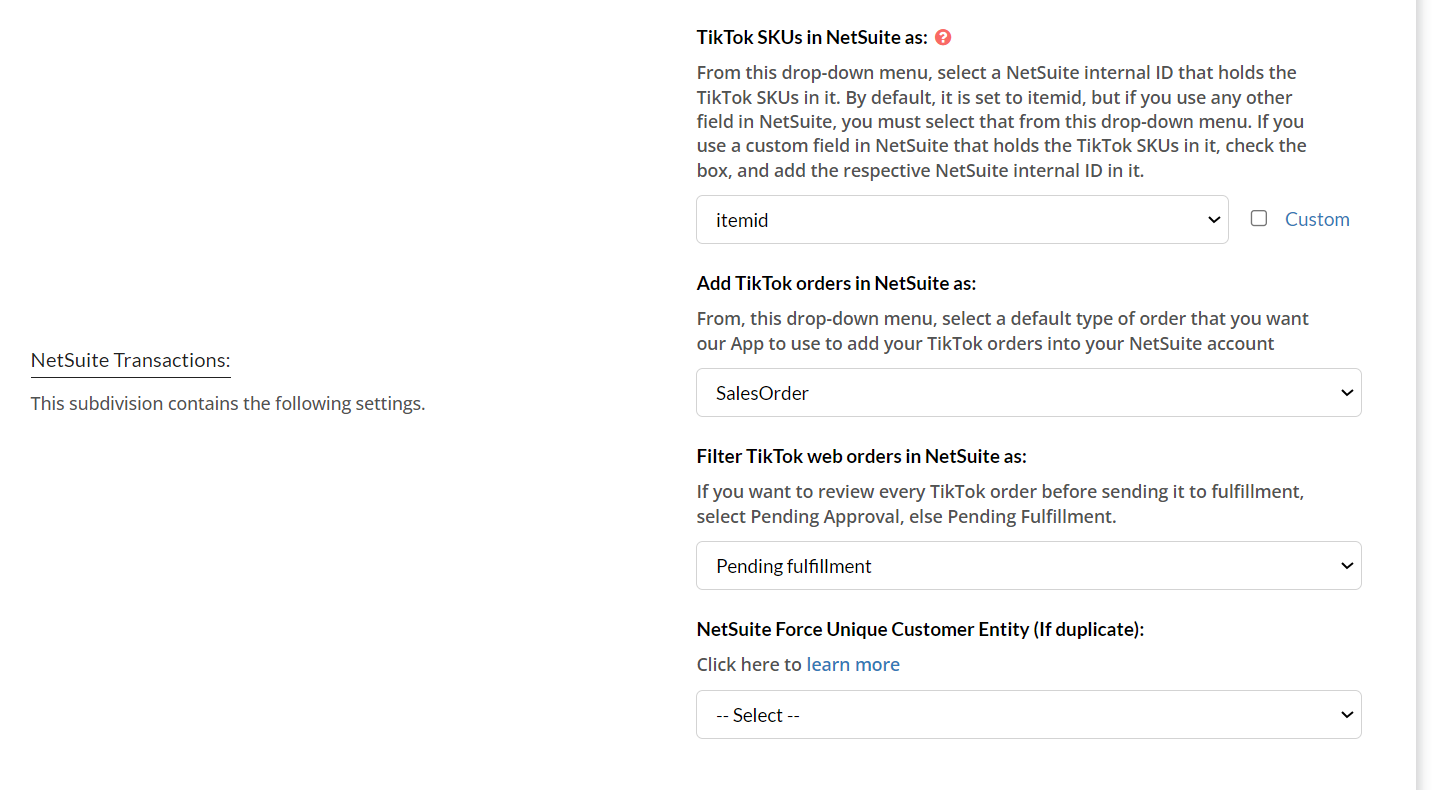Click the blue 'Custom' label text

coord(1317,219)
